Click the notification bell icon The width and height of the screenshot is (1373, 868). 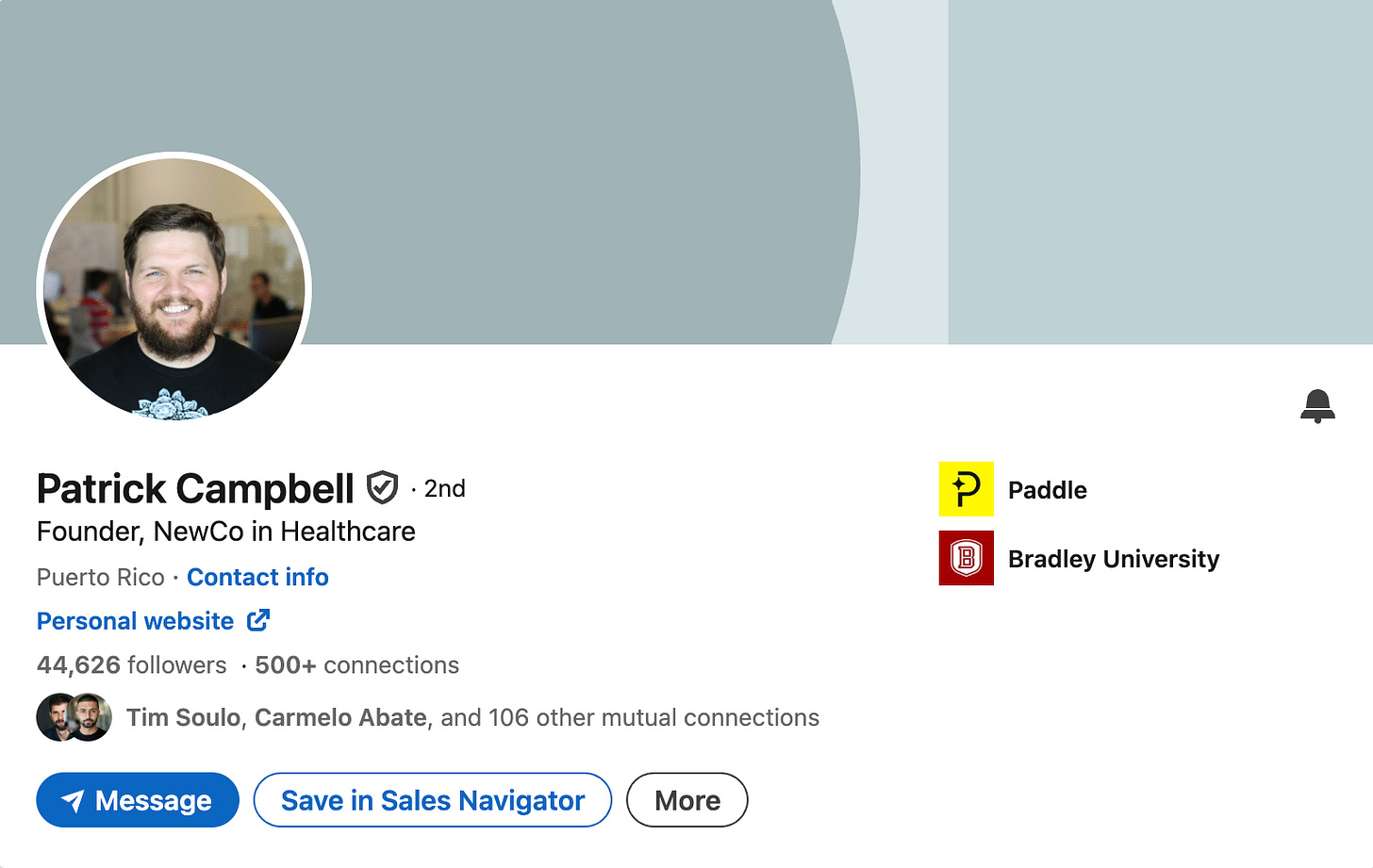click(x=1317, y=405)
